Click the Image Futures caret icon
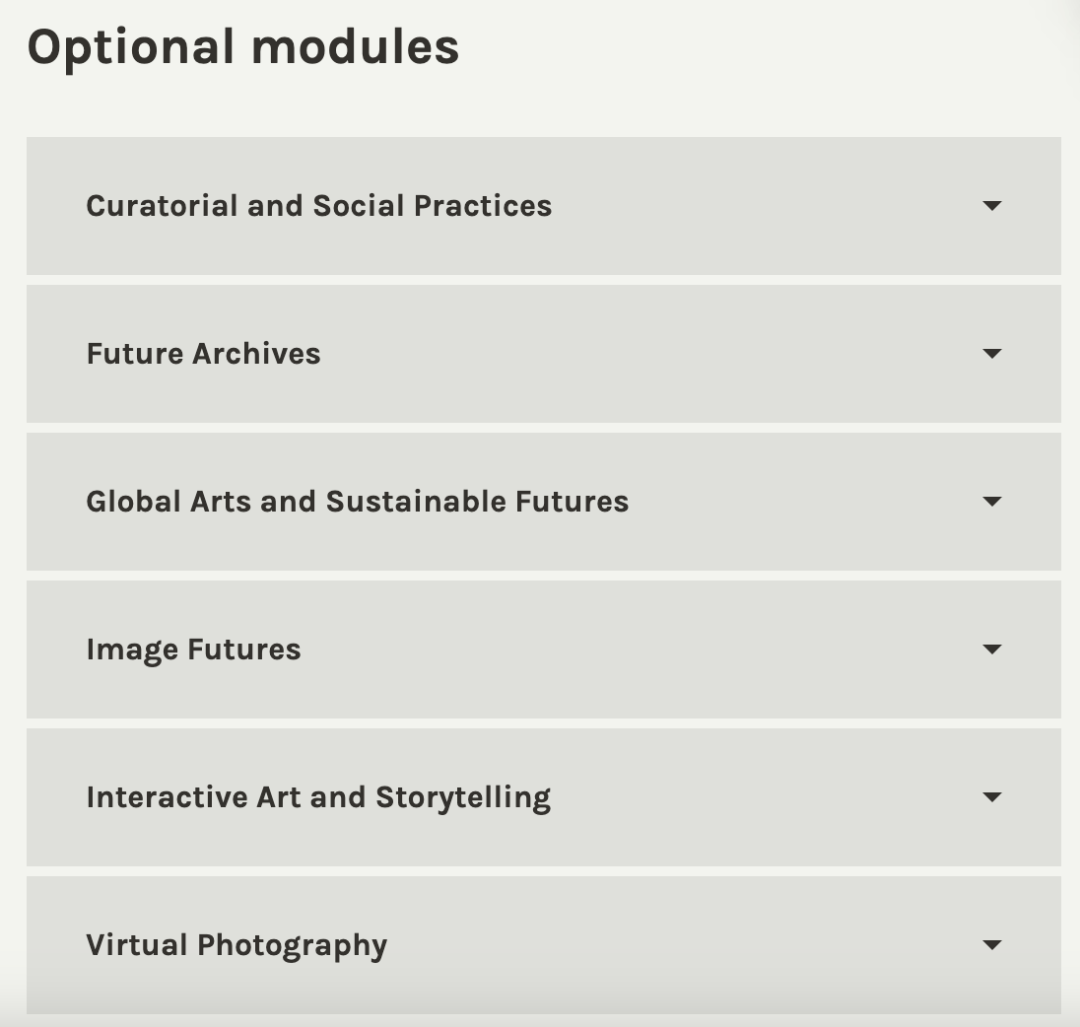1080x1027 pixels. pyautogui.click(x=991, y=650)
